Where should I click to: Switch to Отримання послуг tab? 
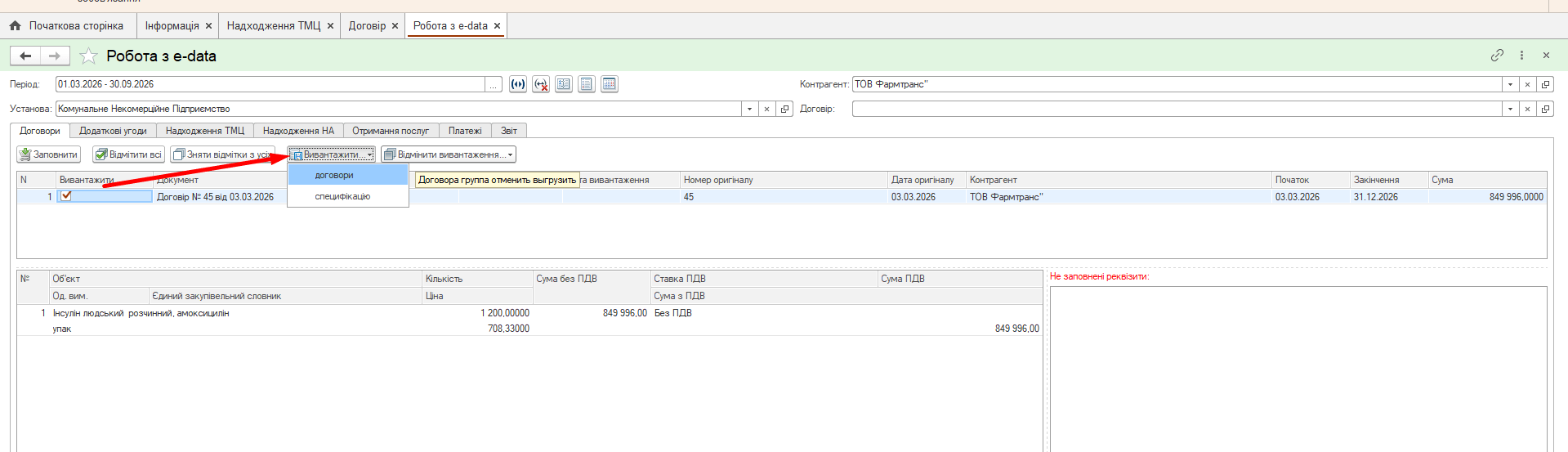coord(391,131)
